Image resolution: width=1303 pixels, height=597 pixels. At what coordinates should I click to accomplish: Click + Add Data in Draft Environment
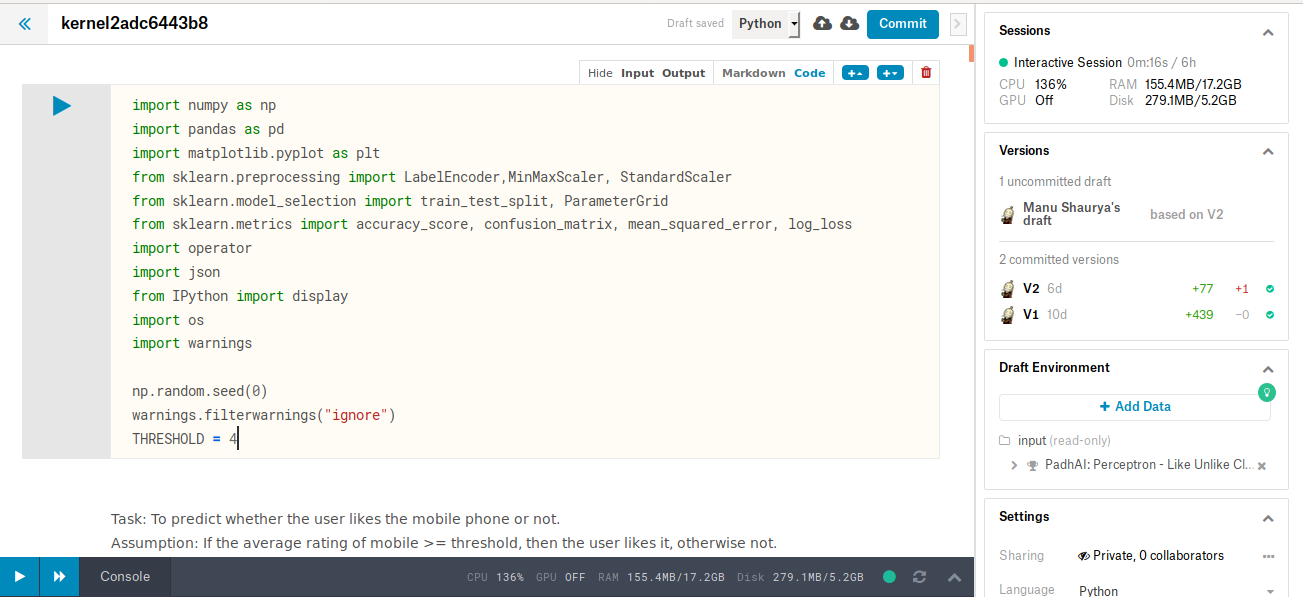pyautogui.click(x=1134, y=406)
